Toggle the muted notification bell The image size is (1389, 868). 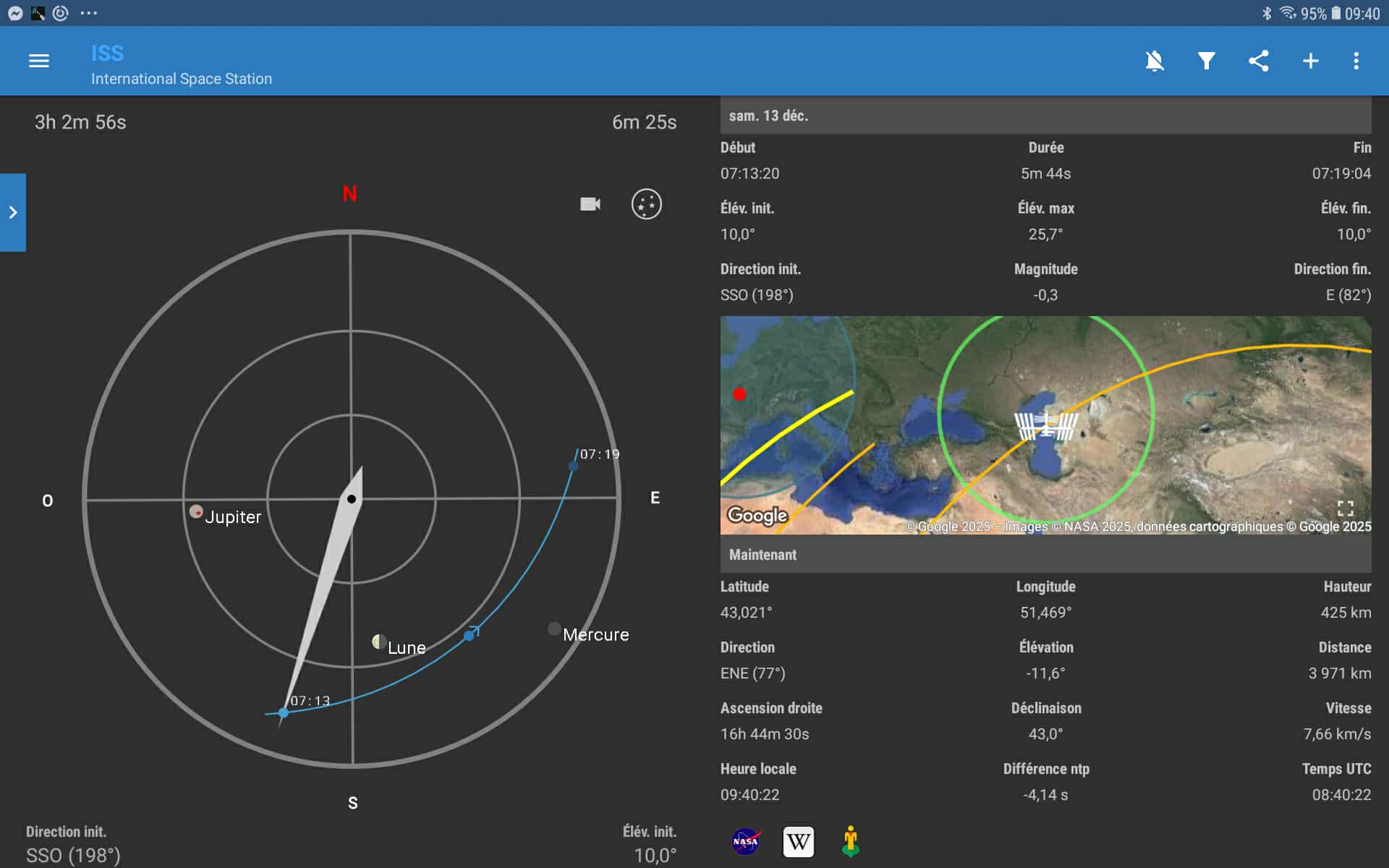pyautogui.click(x=1155, y=61)
